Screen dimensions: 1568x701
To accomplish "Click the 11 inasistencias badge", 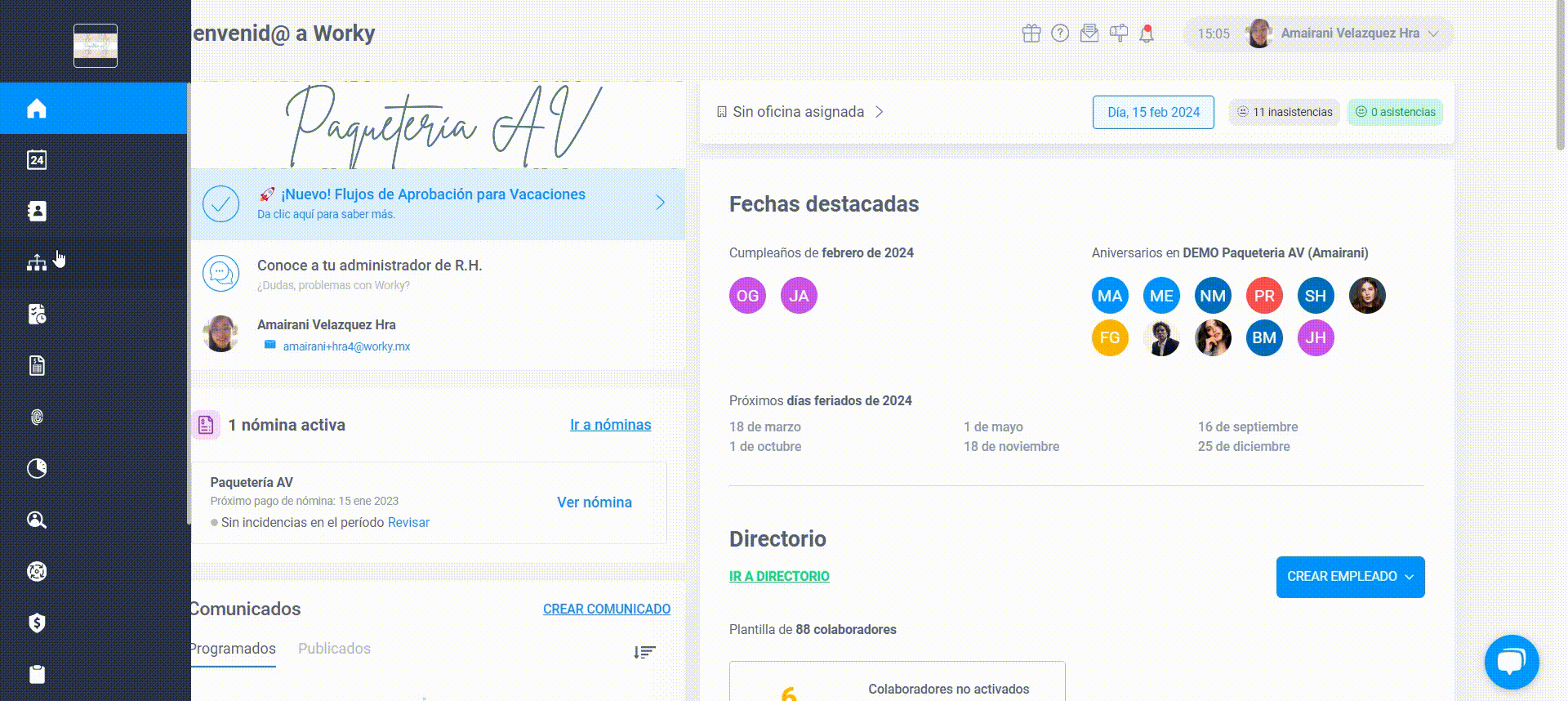I will 1285,112.
